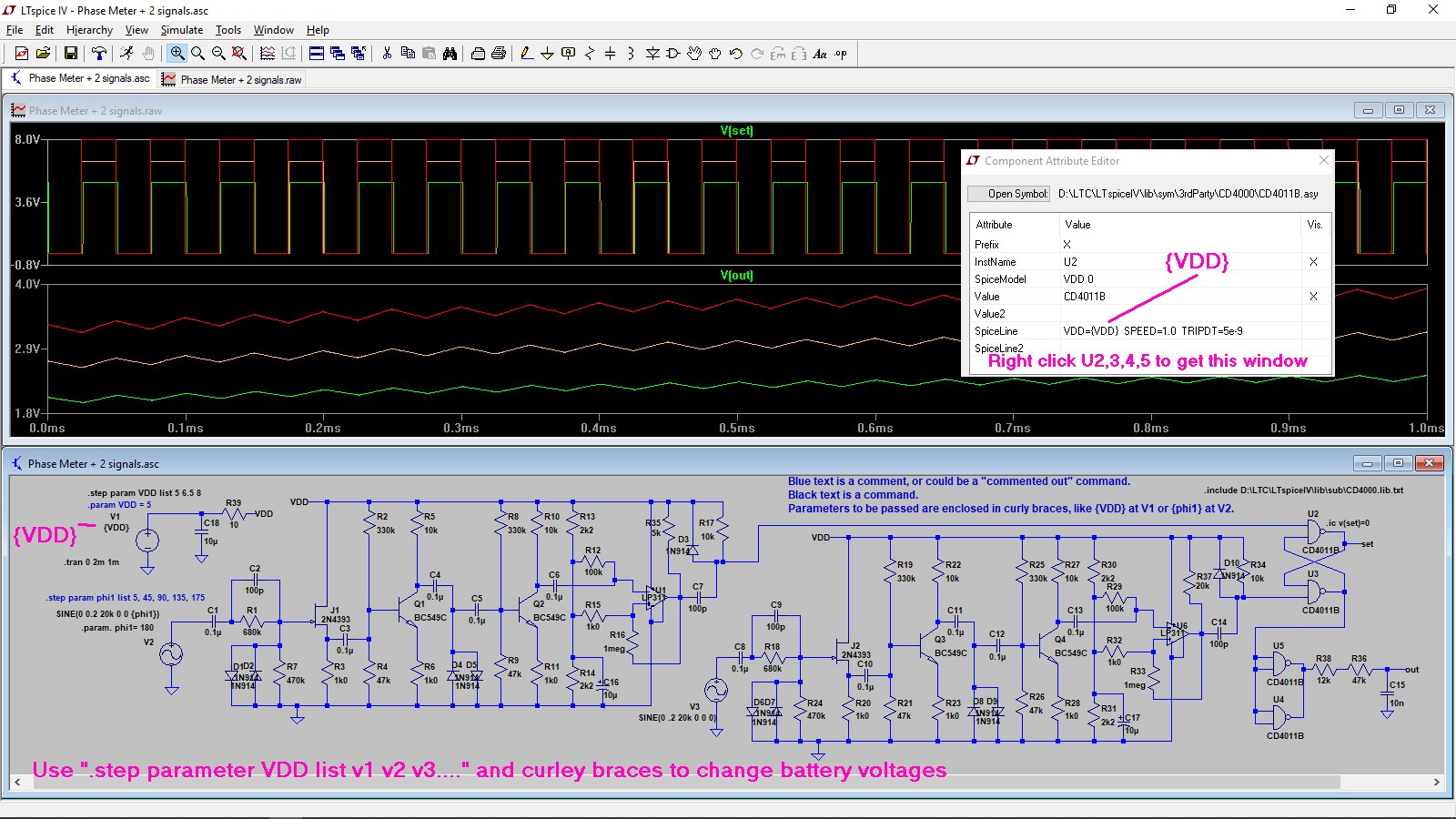Open the Tools menu

(227, 30)
